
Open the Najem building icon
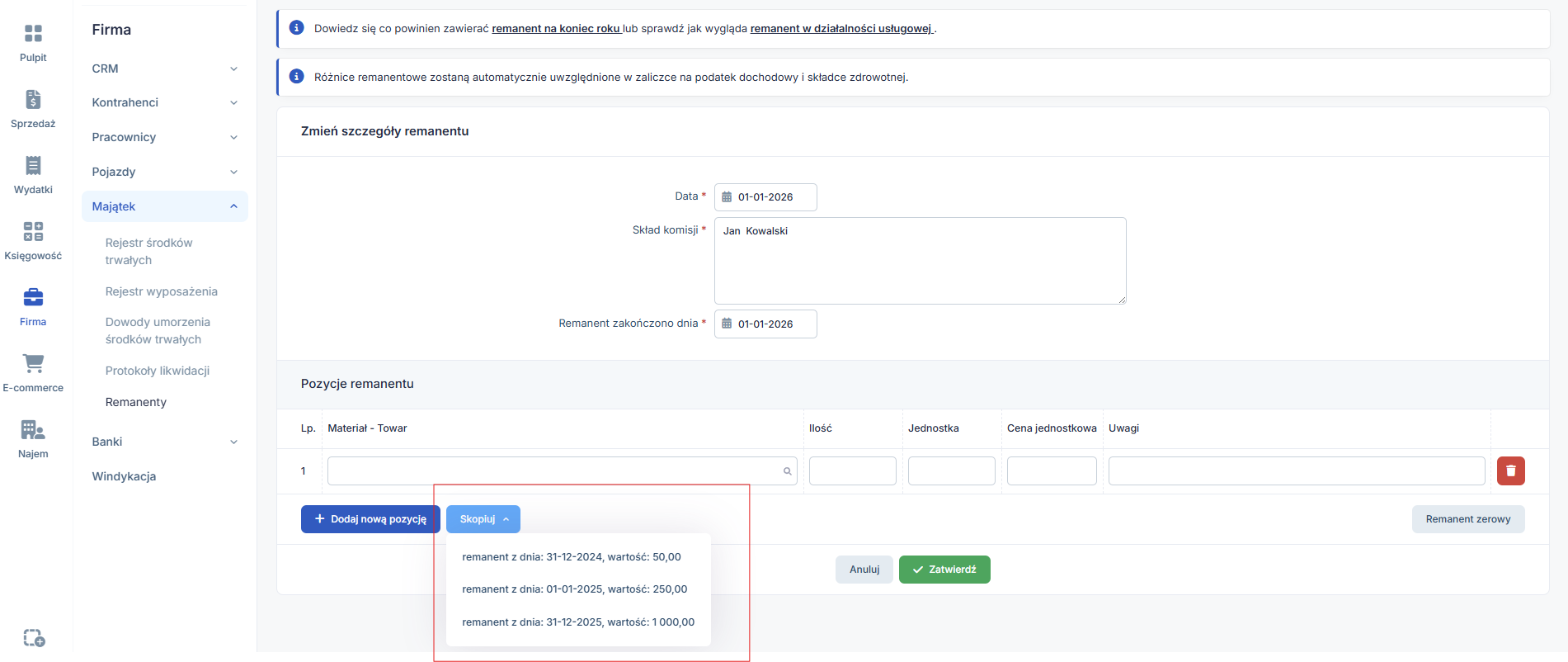[x=33, y=430]
